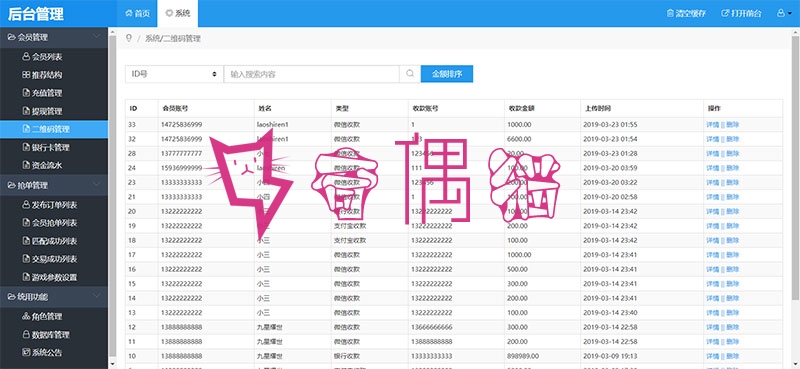The image size is (800, 369).
Task: Open 详情 for row ID 15
Action: (x=712, y=284)
